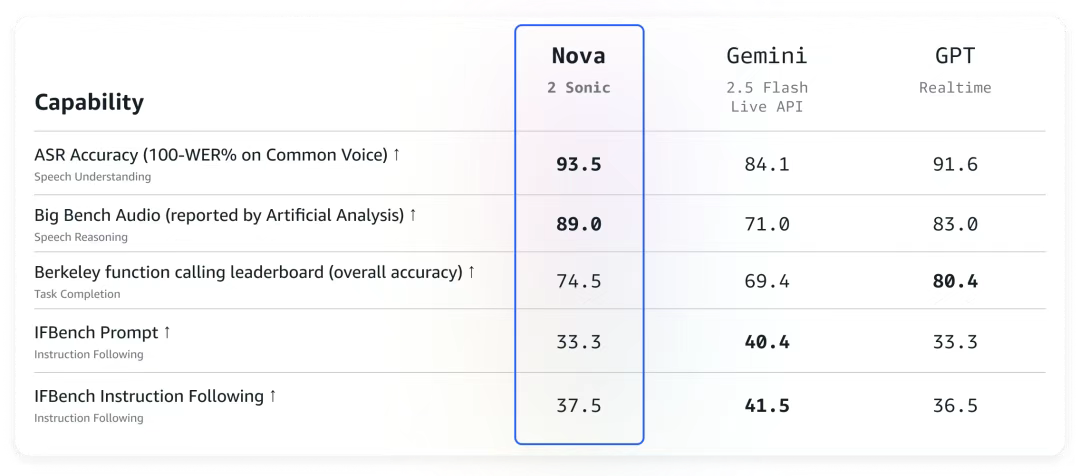Click the IFBench Instruction Following row label

point(155,396)
